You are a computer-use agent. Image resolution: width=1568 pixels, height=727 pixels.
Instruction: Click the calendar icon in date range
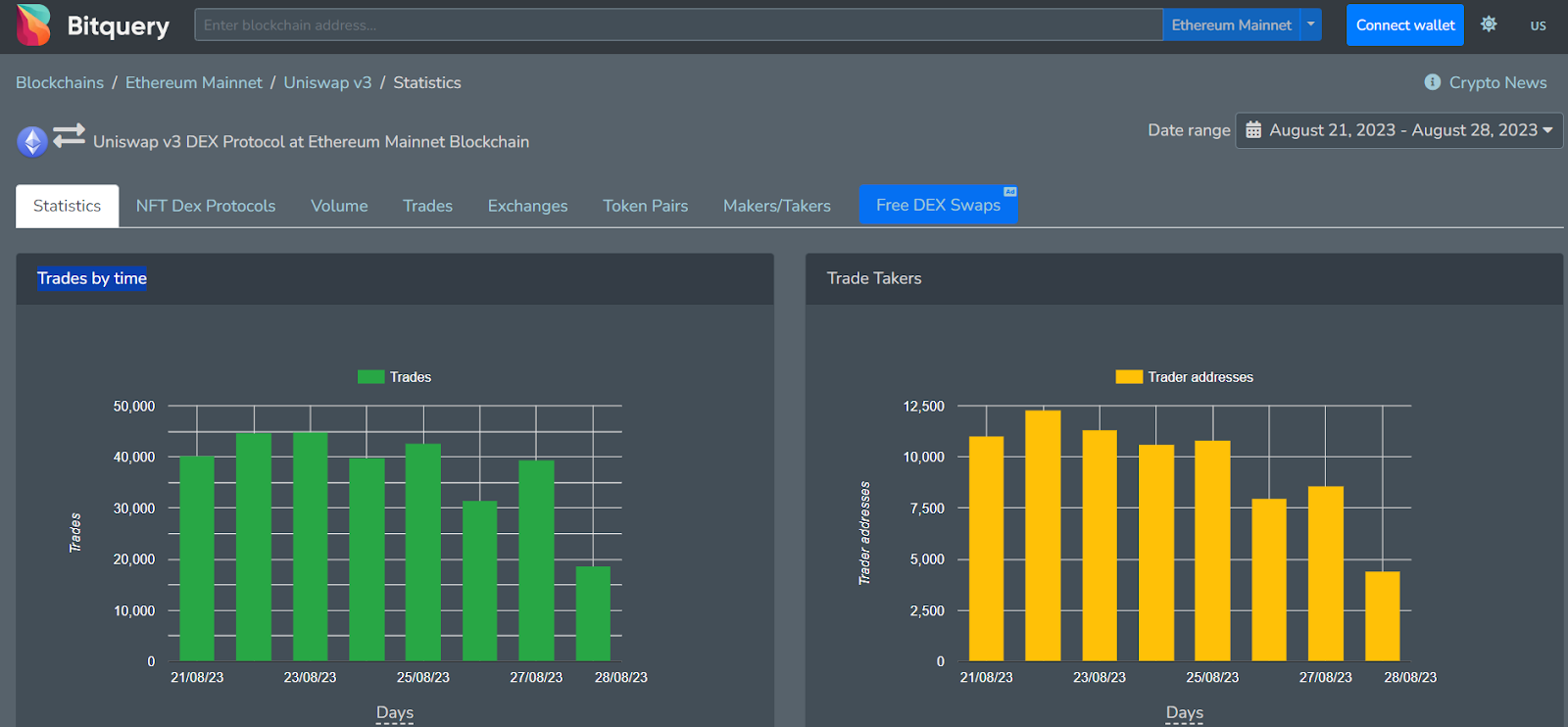click(1253, 130)
